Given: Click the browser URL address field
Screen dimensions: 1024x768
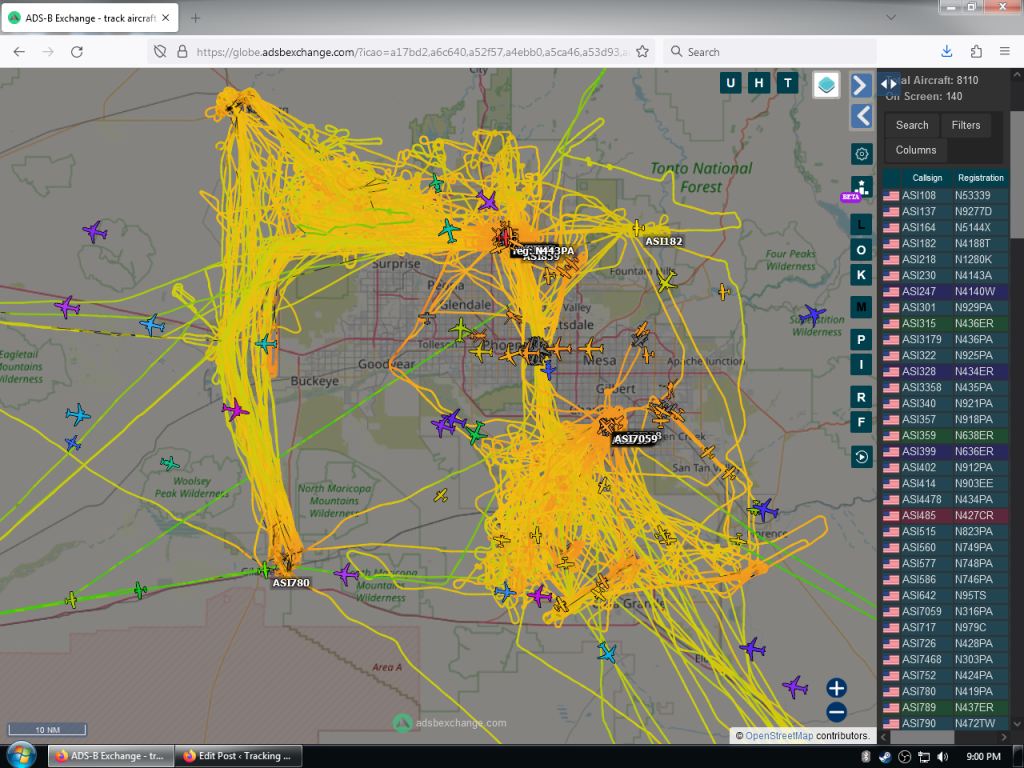Looking at the screenshot, I should (x=411, y=52).
